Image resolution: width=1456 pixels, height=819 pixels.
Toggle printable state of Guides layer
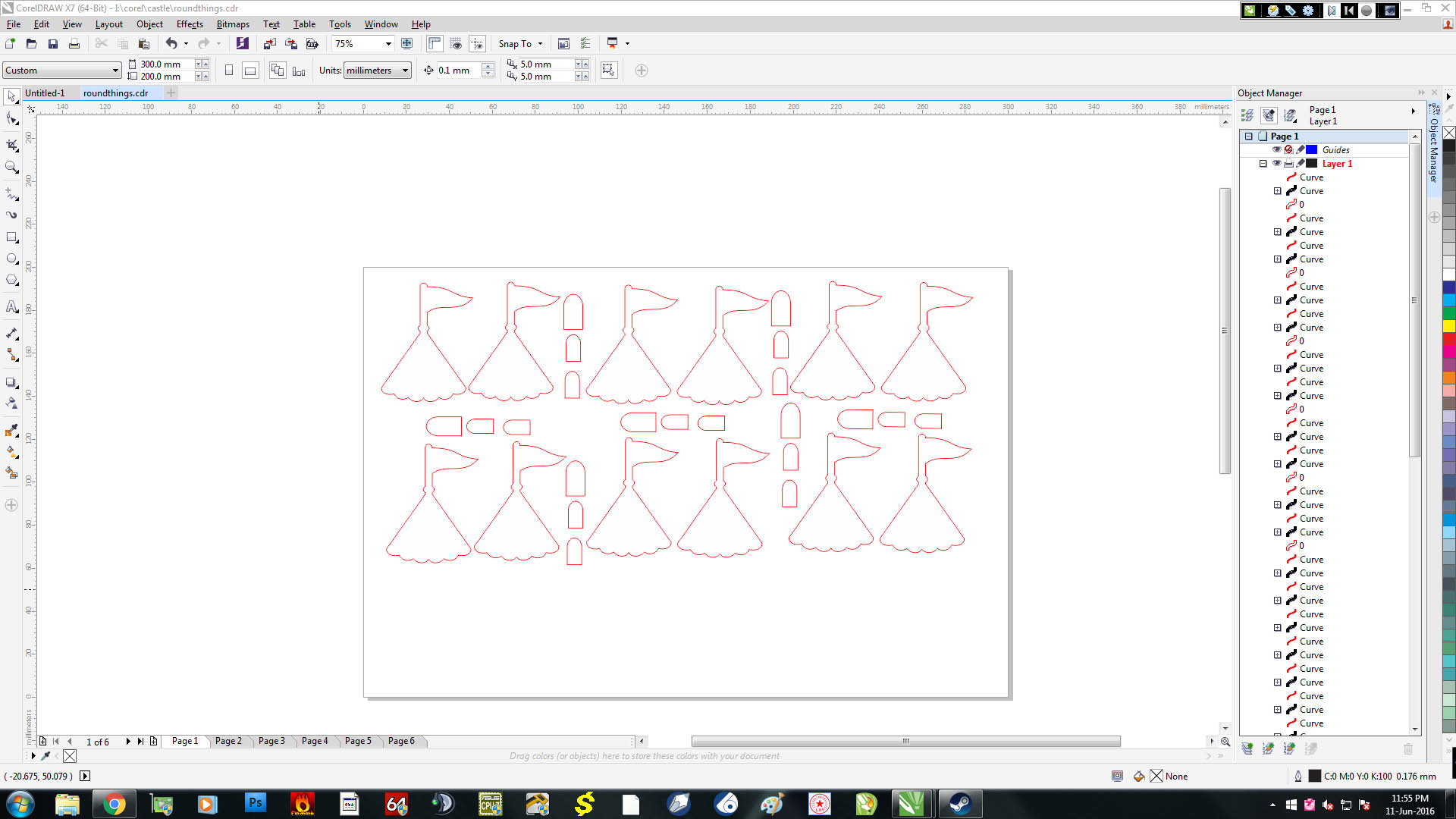click(1288, 150)
